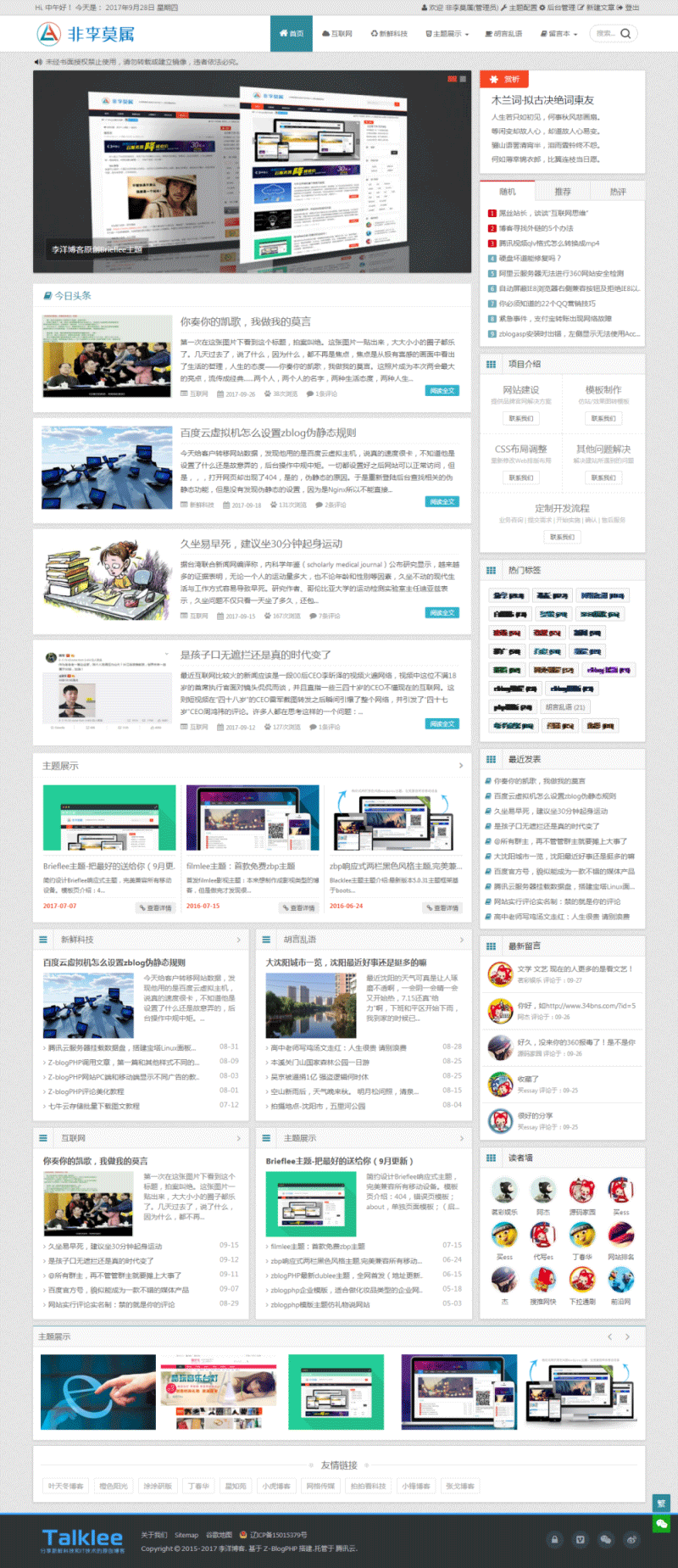Click 联系我们 button under 网站建设
This screenshot has width=678, height=1568.
click(520, 418)
